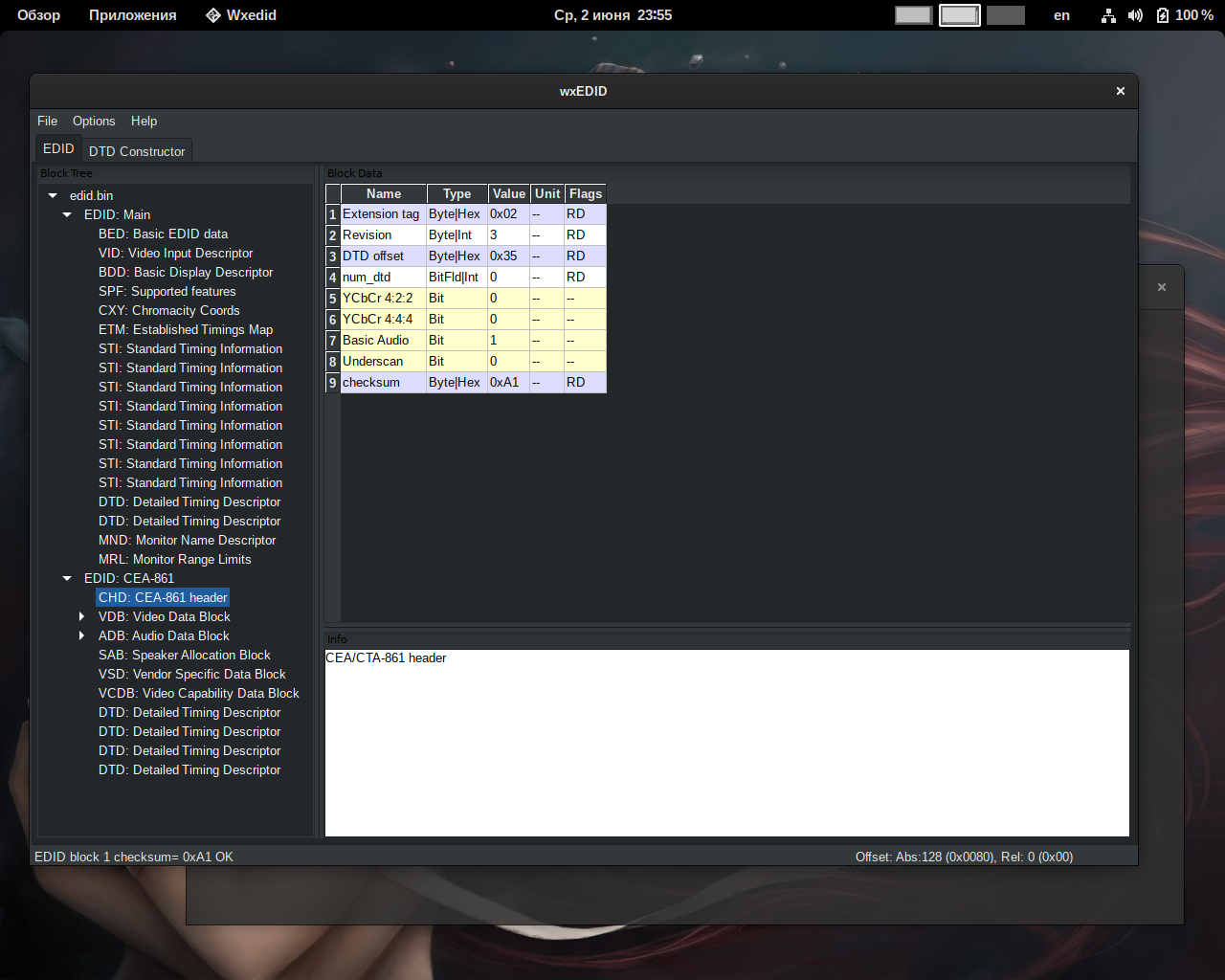Click the Value column header
The height and width of the screenshot is (980, 1225).
click(509, 193)
